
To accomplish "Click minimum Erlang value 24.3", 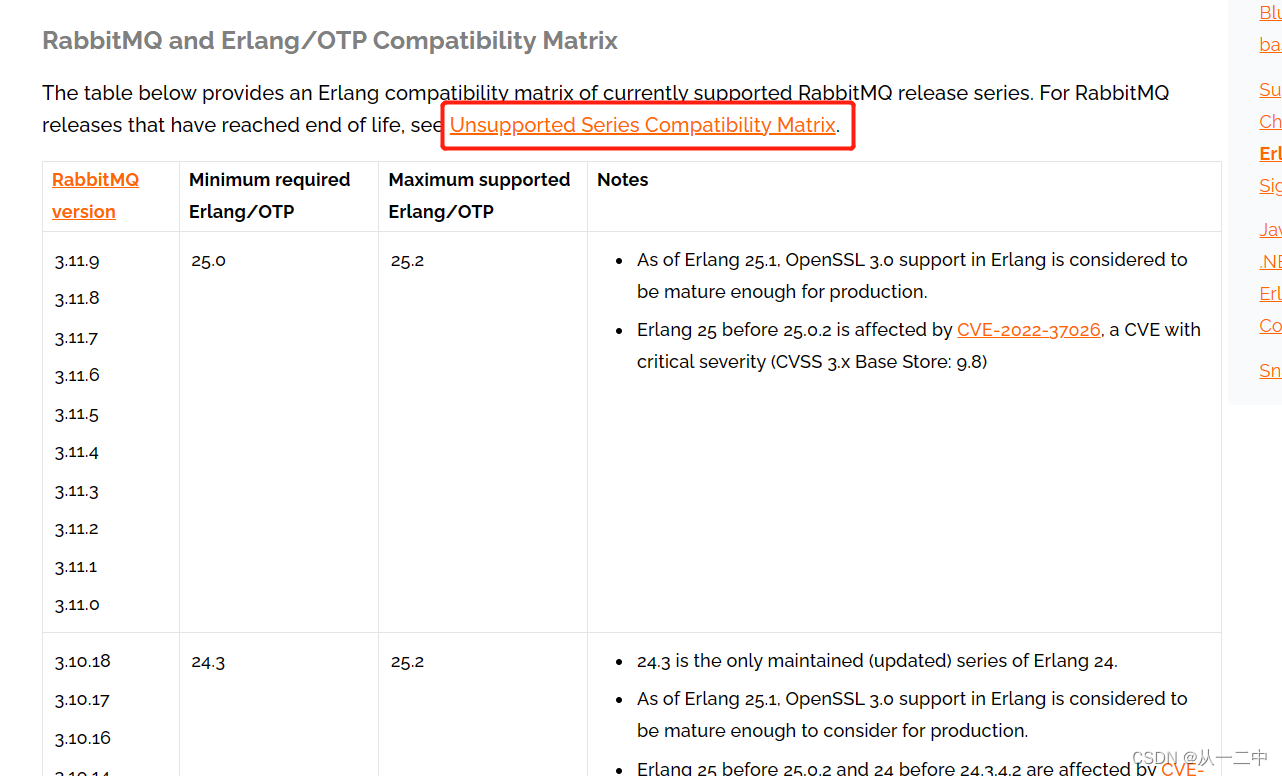I will pos(208,661).
